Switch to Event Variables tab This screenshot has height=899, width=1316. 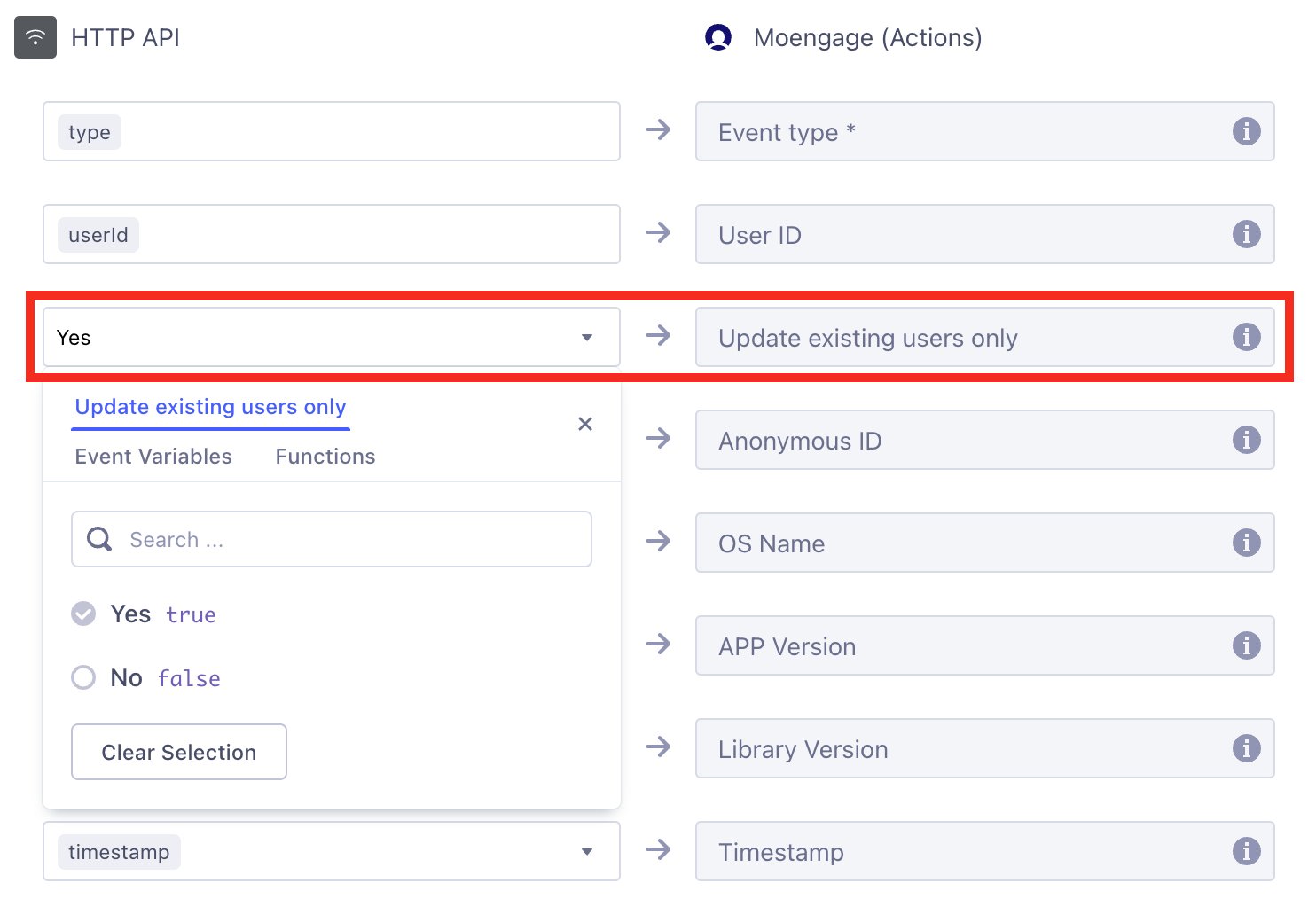[153, 457]
